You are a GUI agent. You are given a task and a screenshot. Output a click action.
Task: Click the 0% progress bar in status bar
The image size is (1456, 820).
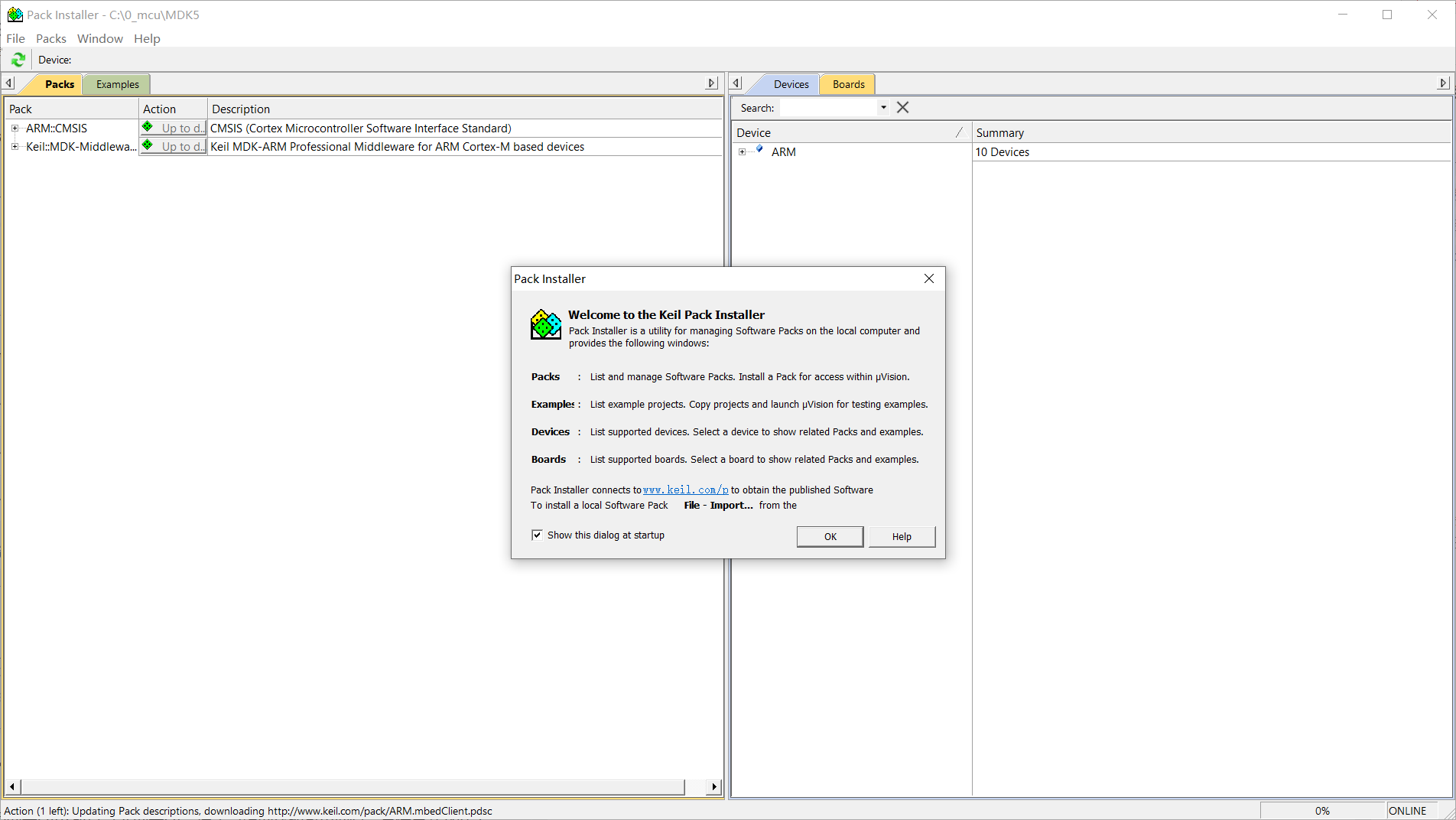(x=1322, y=811)
